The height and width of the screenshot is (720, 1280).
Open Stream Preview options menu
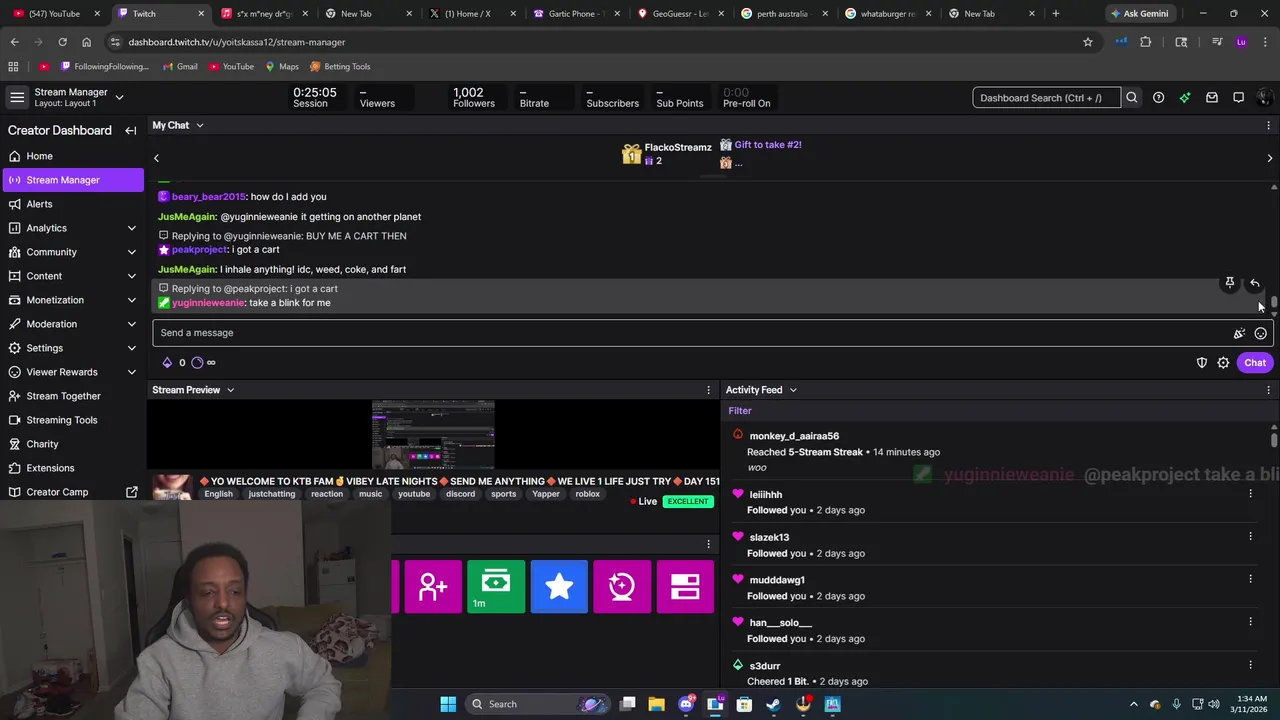tap(709, 390)
